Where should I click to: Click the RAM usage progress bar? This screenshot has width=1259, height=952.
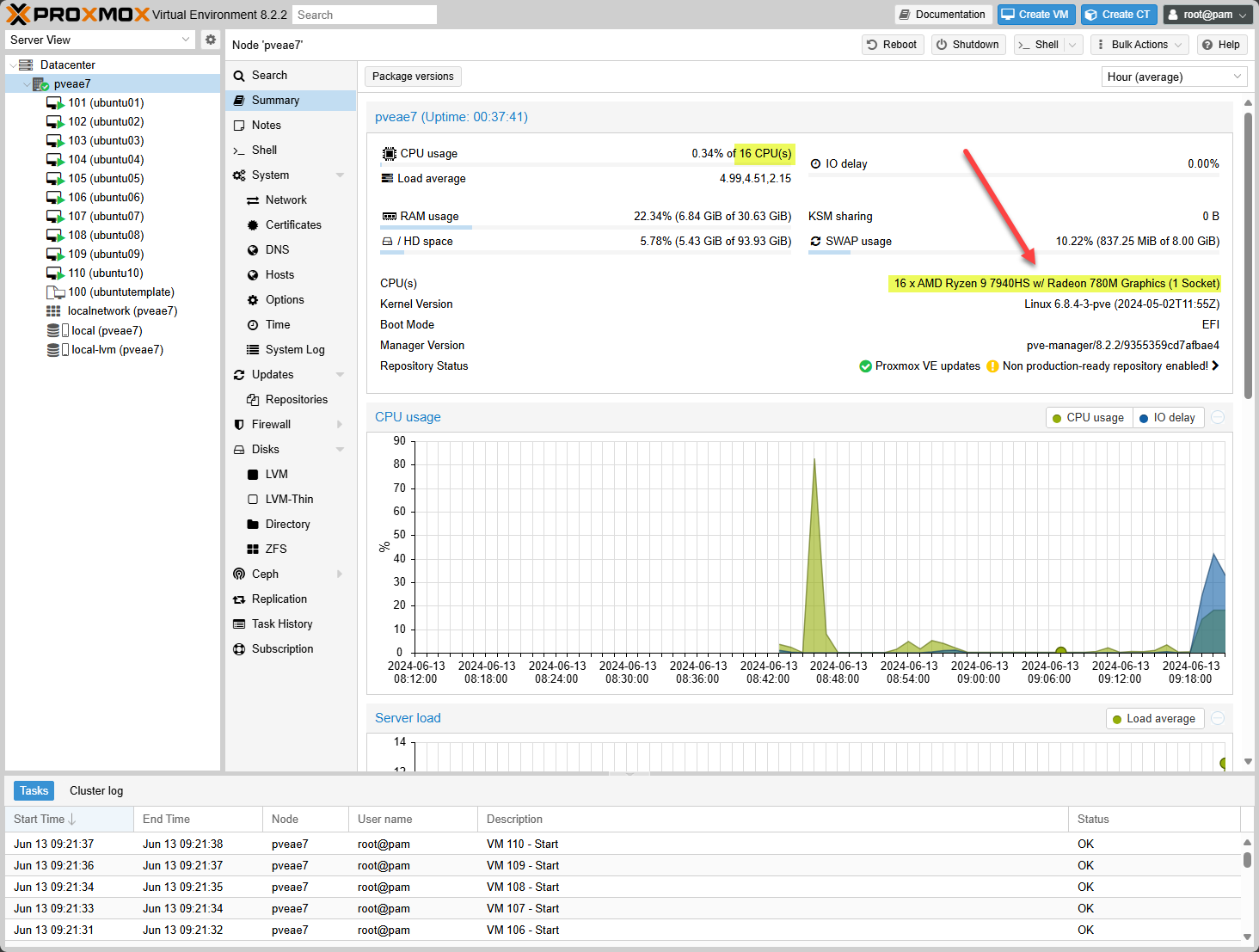coord(586,228)
